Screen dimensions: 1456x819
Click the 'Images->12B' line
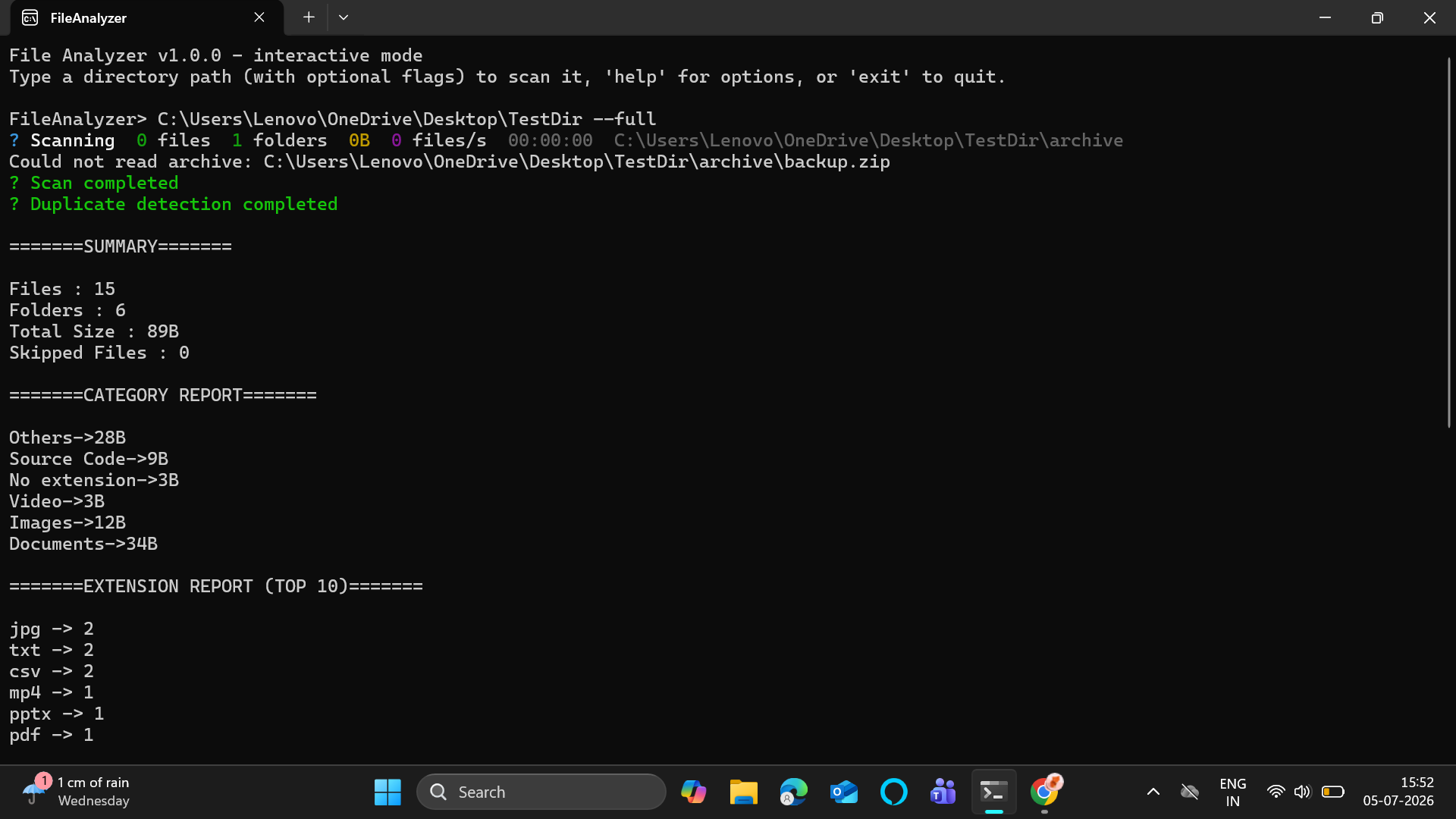[x=67, y=522]
